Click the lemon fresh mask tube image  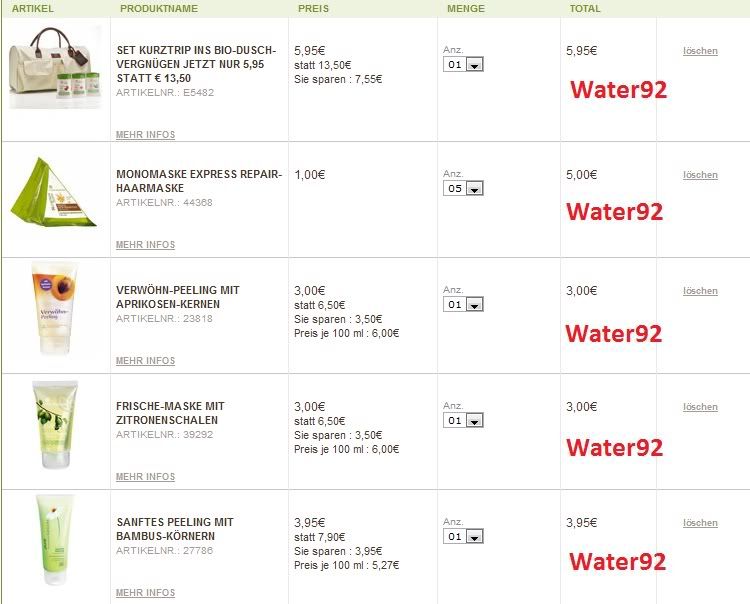point(54,425)
